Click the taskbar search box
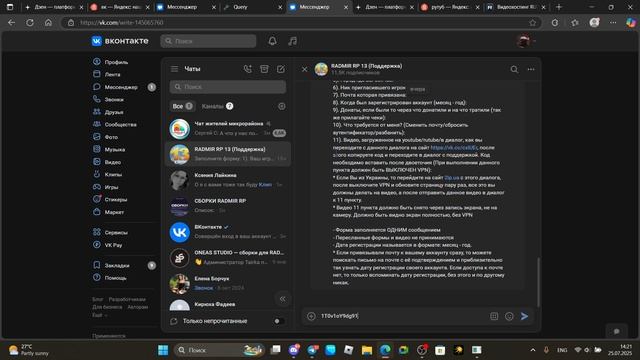The width and height of the screenshot is (640, 360). click(220, 350)
